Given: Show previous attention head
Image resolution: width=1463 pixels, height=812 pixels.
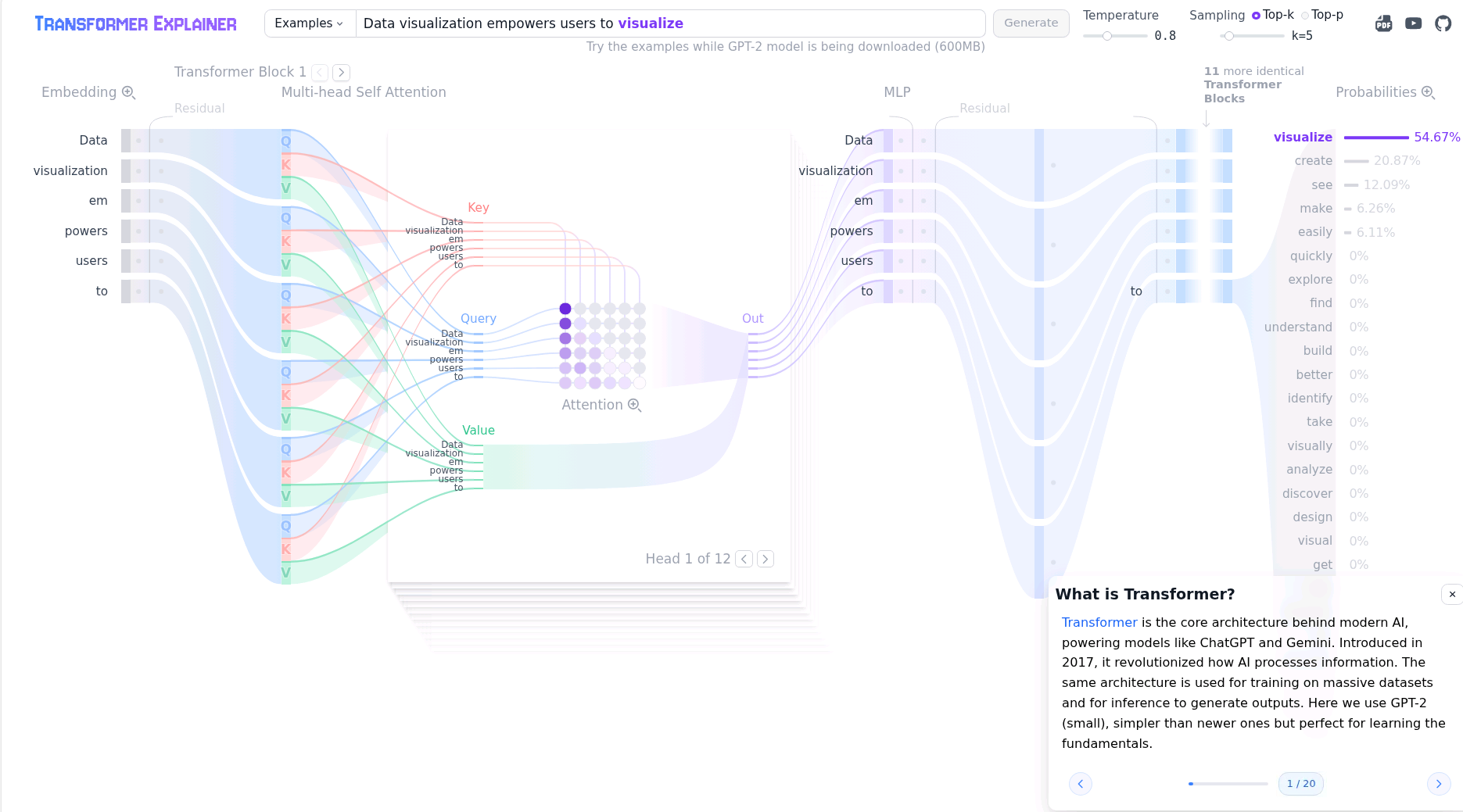Looking at the screenshot, I should [744, 559].
